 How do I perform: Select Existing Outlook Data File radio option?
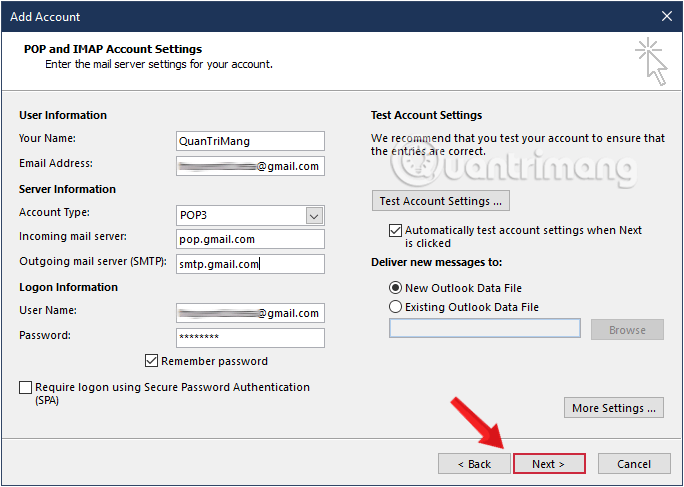point(395,307)
